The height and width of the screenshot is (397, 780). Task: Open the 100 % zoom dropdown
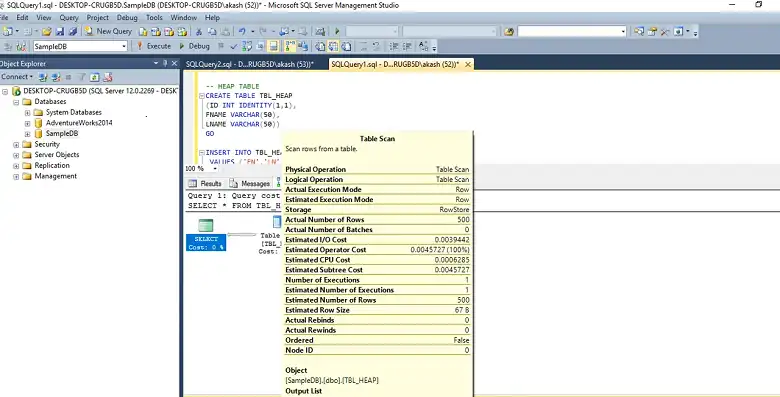(x=215, y=169)
